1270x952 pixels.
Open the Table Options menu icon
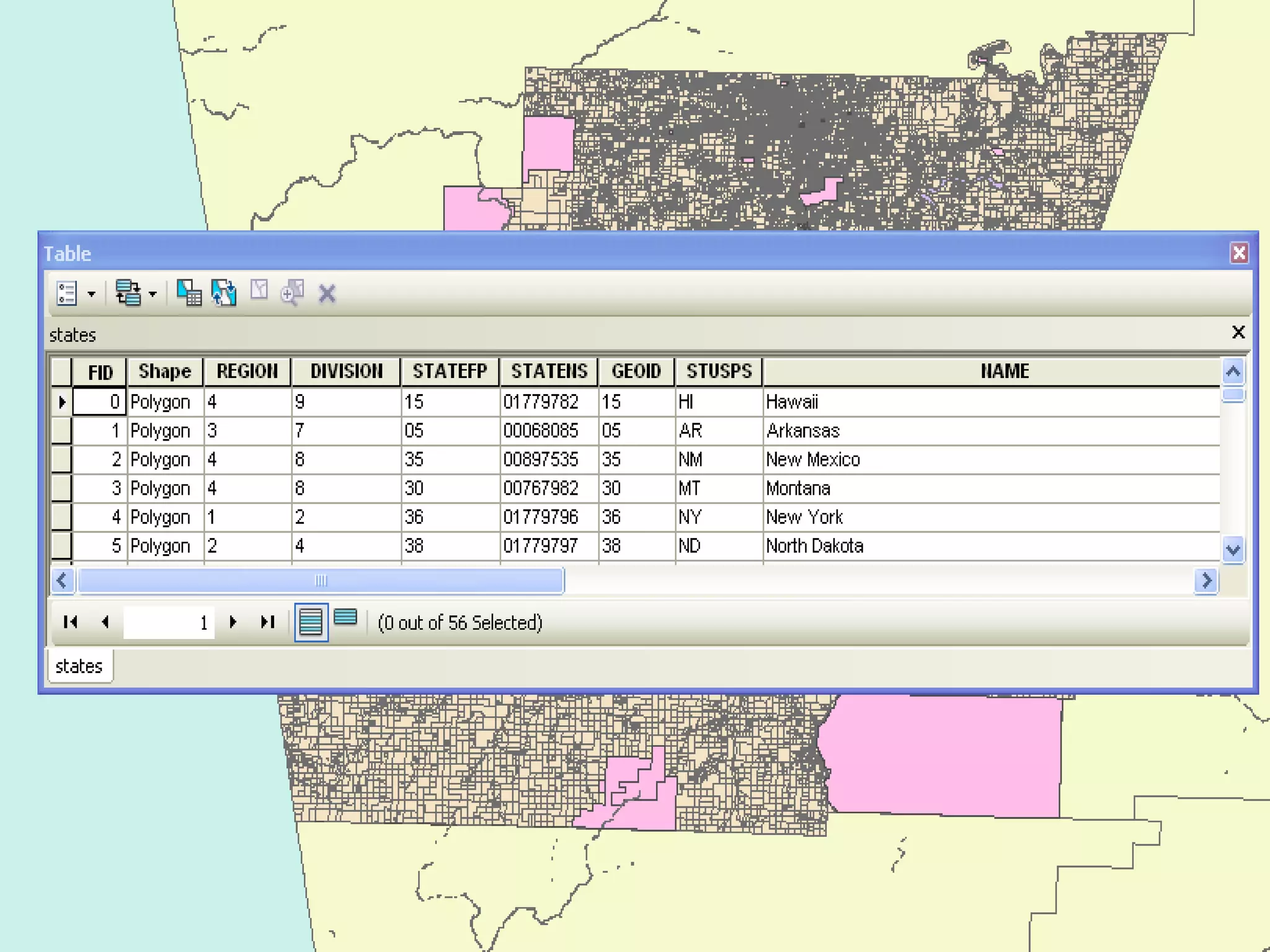point(66,293)
